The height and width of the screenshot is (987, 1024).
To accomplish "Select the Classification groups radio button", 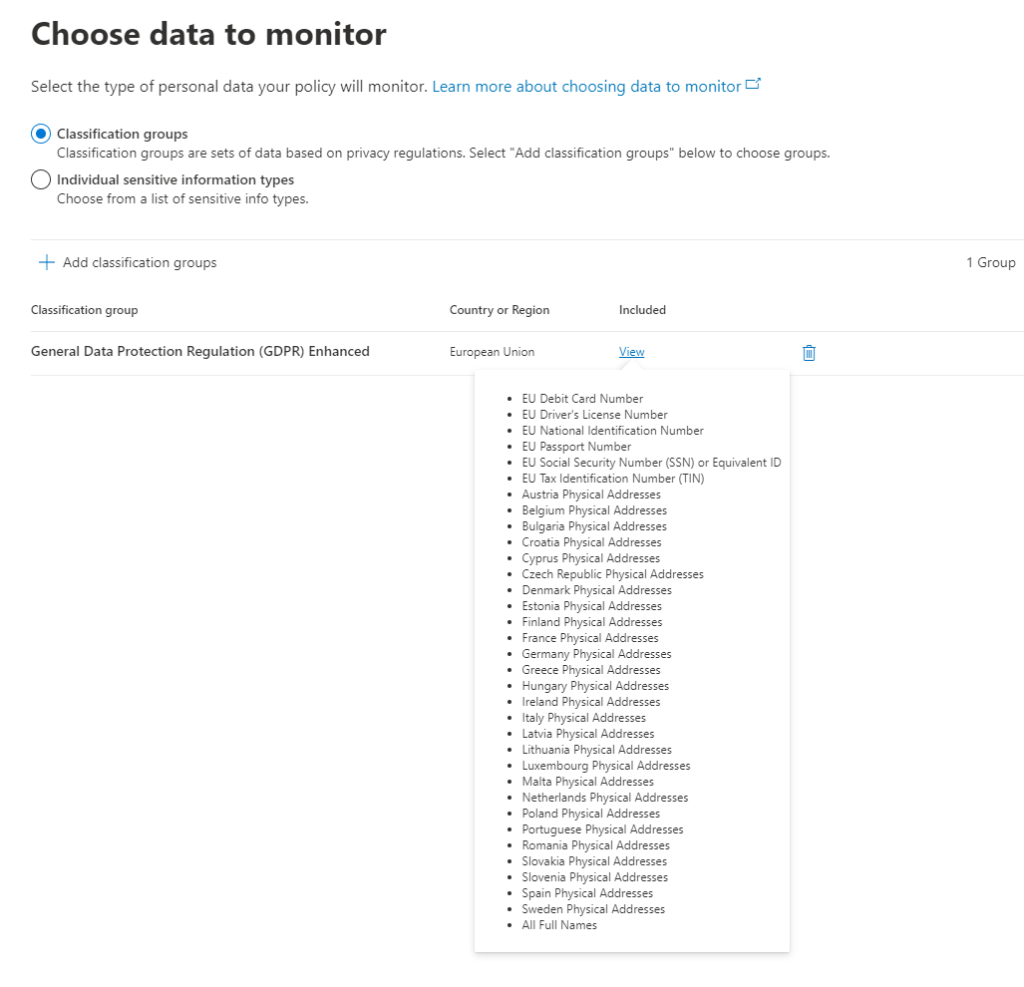I will (x=40, y=134).
